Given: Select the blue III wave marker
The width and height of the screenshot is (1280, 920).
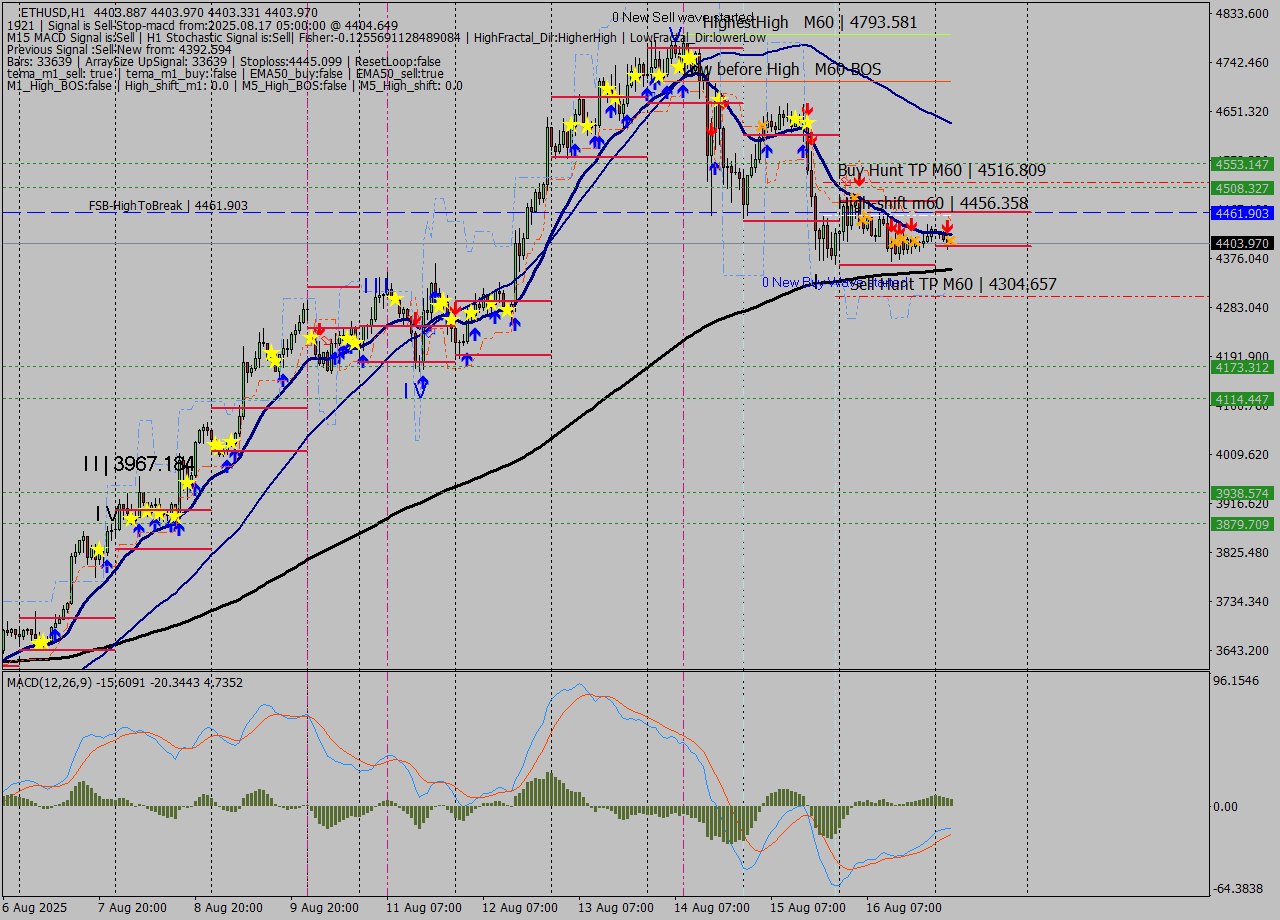Looking at the screenshot, I should click(376, 285).
